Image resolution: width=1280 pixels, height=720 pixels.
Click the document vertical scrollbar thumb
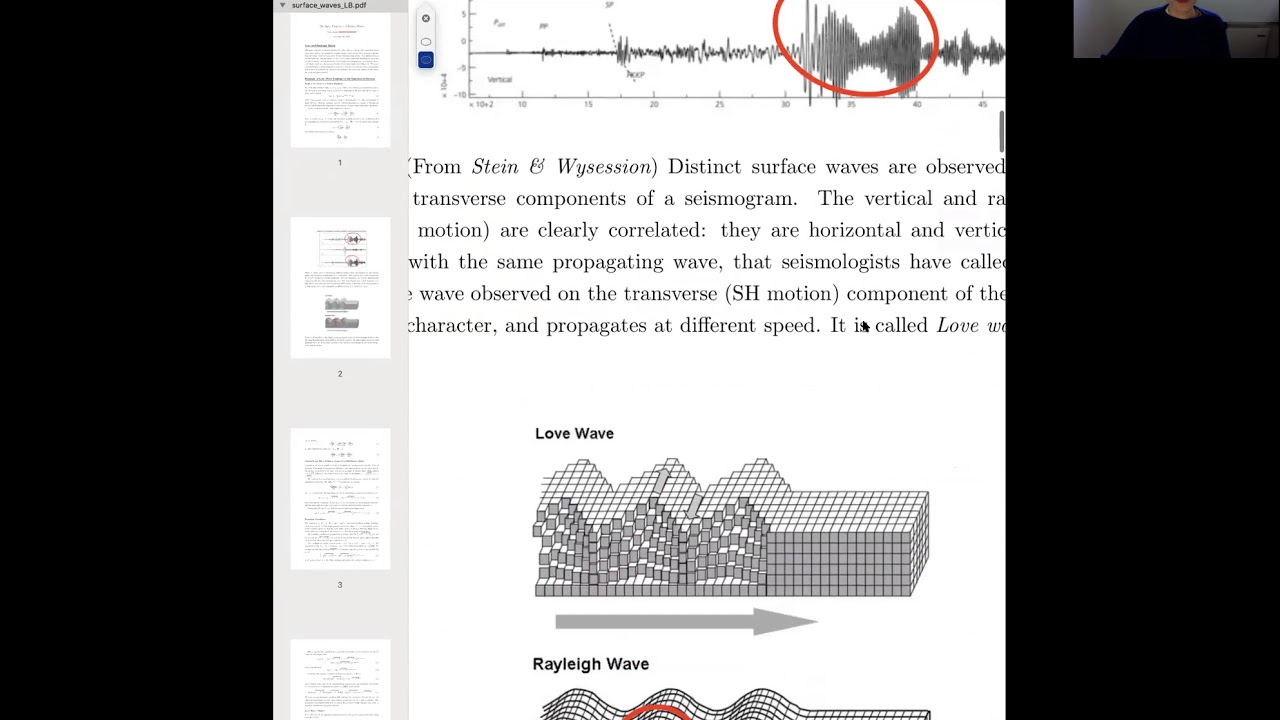coord(1001,132)
